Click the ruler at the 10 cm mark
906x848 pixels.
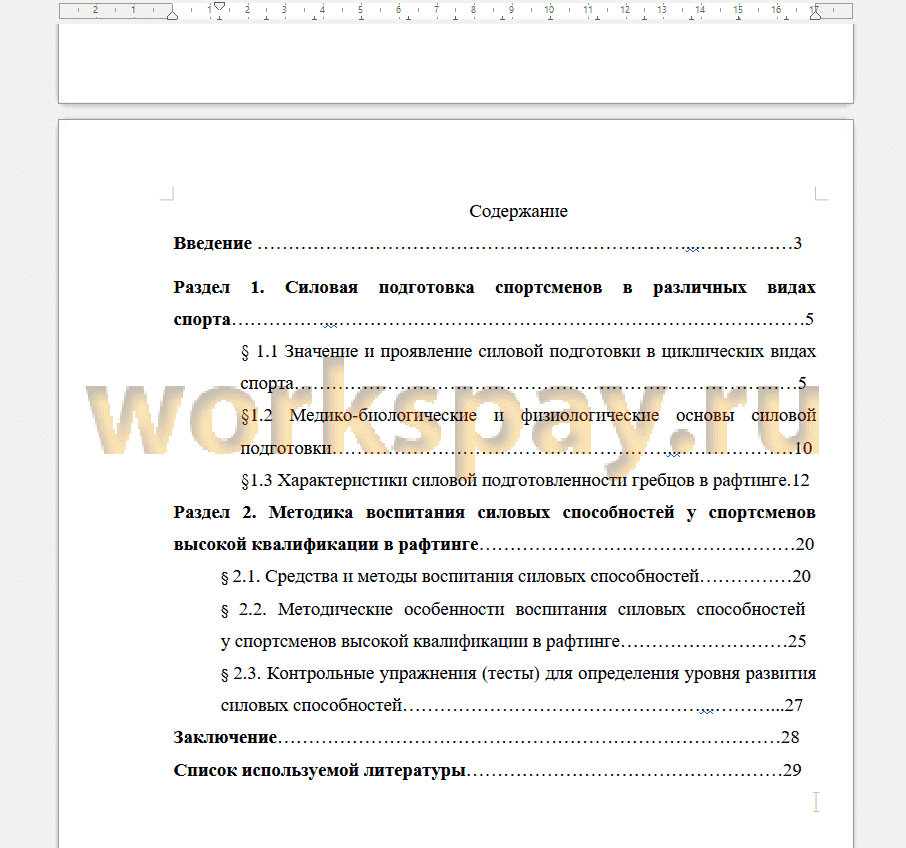point(549,10)
